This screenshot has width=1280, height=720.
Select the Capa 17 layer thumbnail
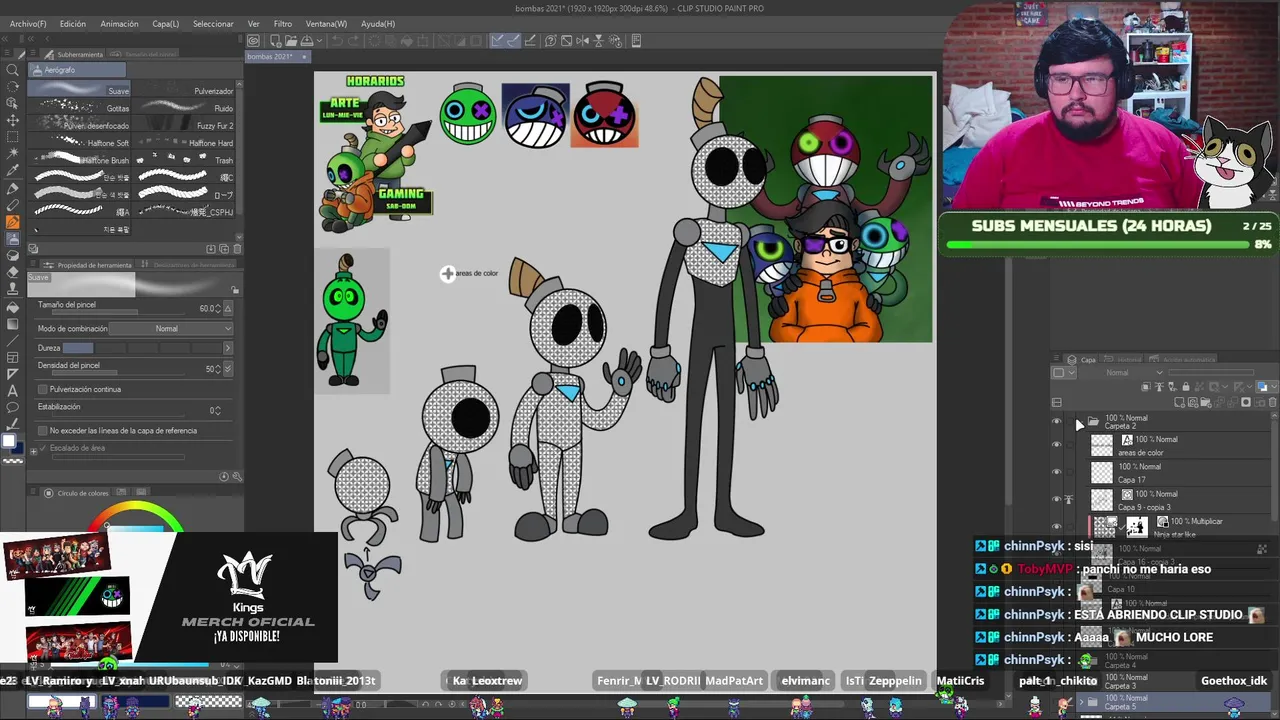click(x=1101, y=473)
